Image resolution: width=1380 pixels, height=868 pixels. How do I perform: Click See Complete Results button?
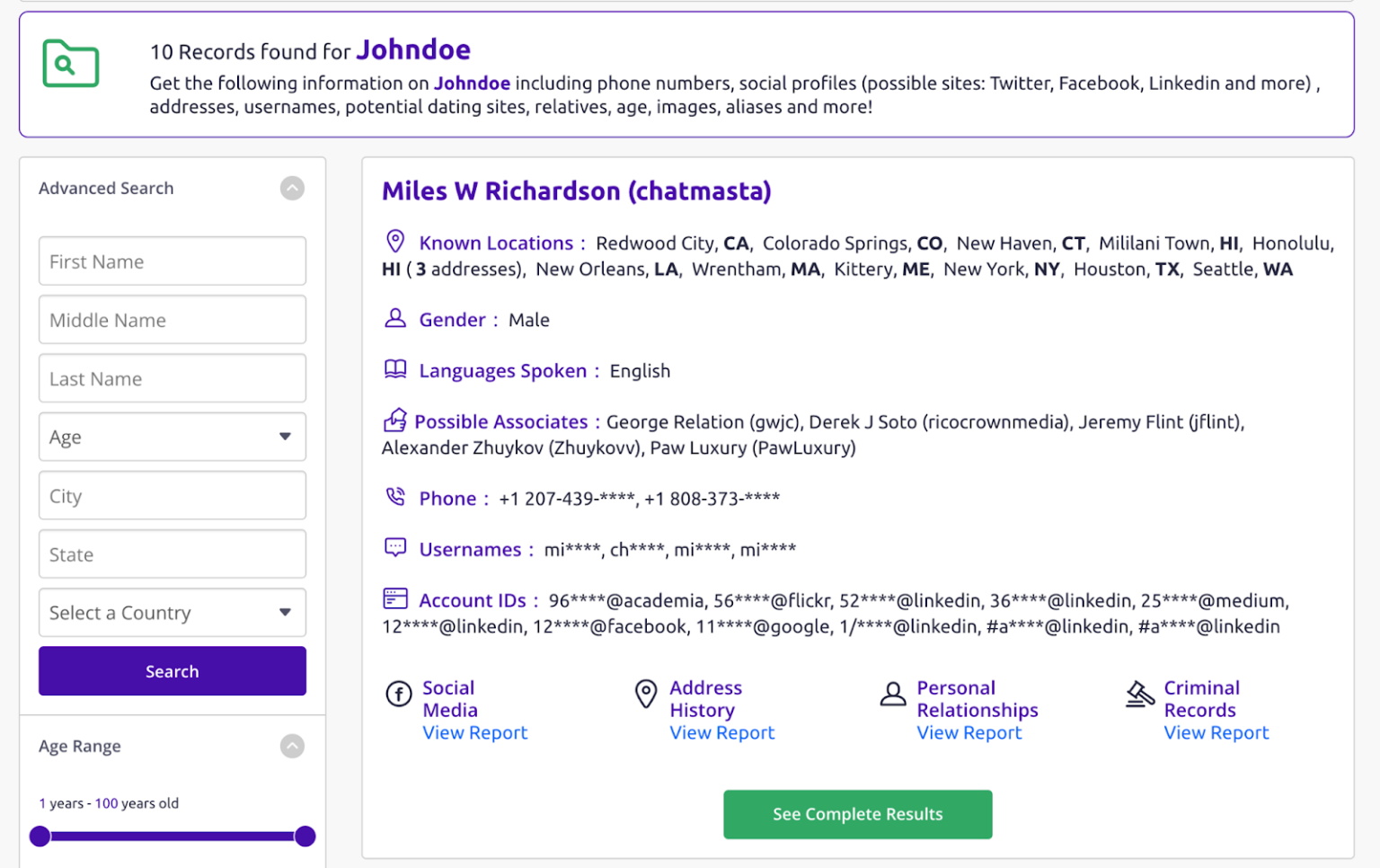pos(858,814)
